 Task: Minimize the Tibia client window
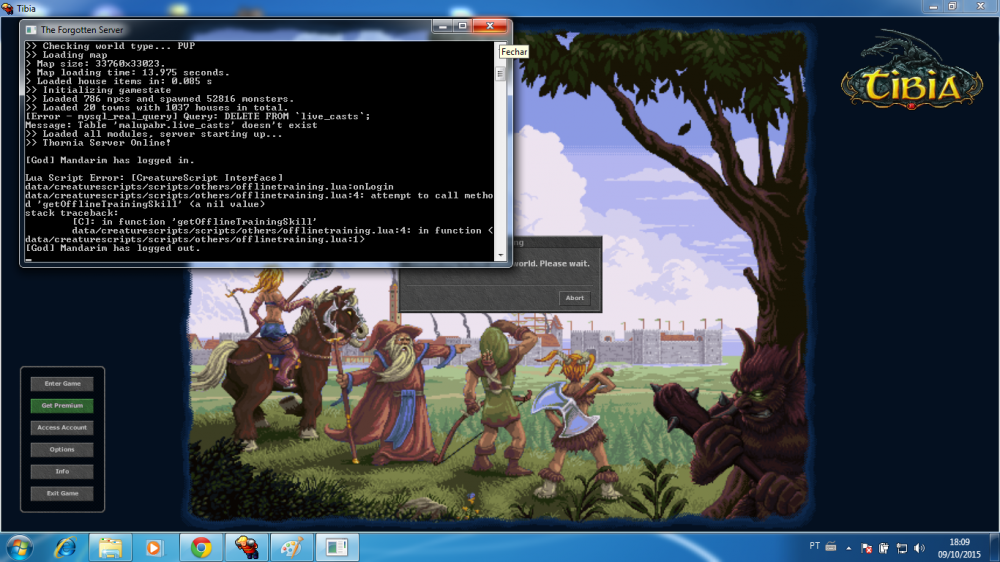(x=934, y=7)
